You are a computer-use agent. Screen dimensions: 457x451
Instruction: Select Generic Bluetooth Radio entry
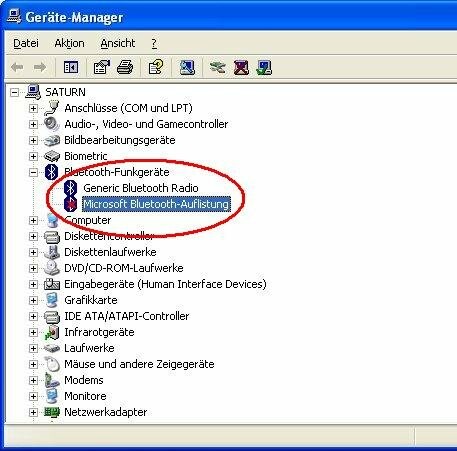(141, 188)
